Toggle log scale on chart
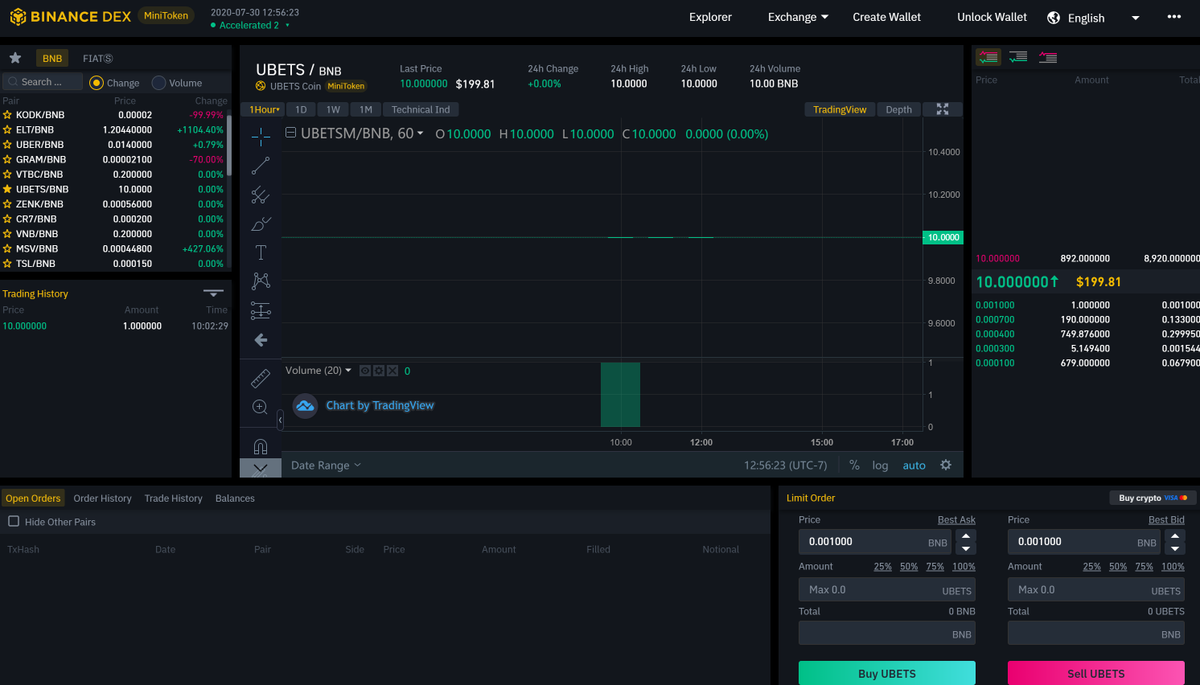 tap(880, 465)
